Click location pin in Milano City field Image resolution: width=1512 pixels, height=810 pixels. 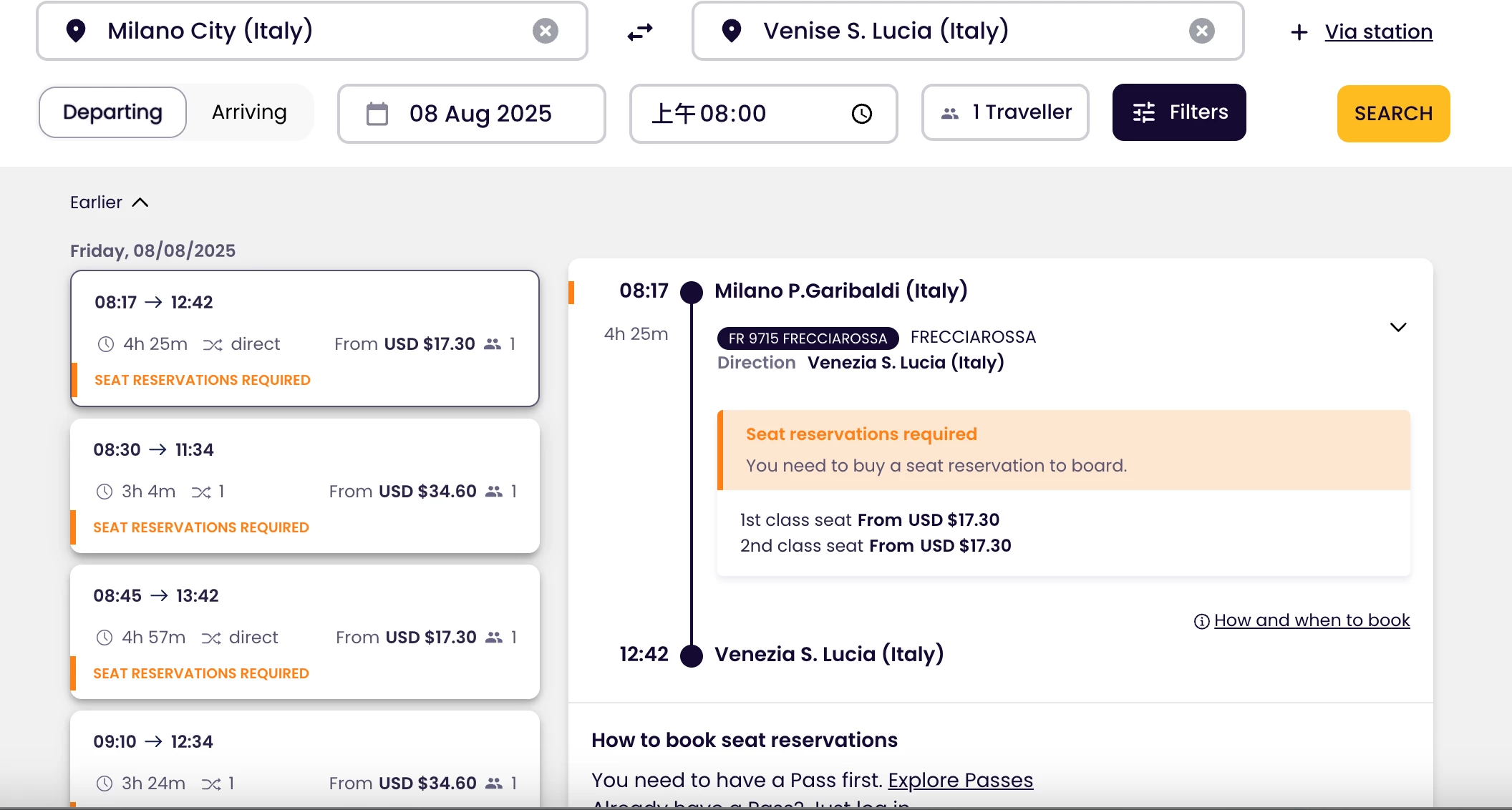click(x=76, y=31)
